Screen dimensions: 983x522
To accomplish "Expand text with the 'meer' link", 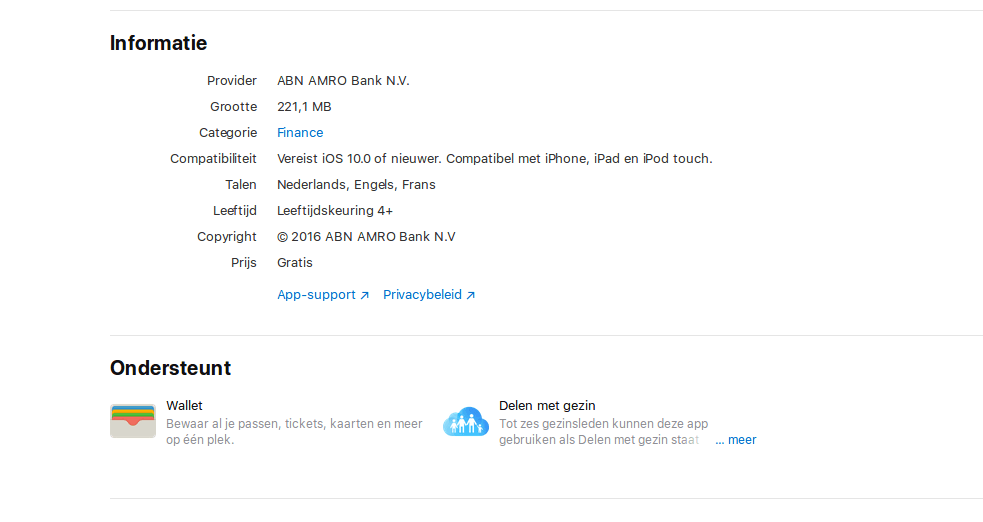I will 735,440.
